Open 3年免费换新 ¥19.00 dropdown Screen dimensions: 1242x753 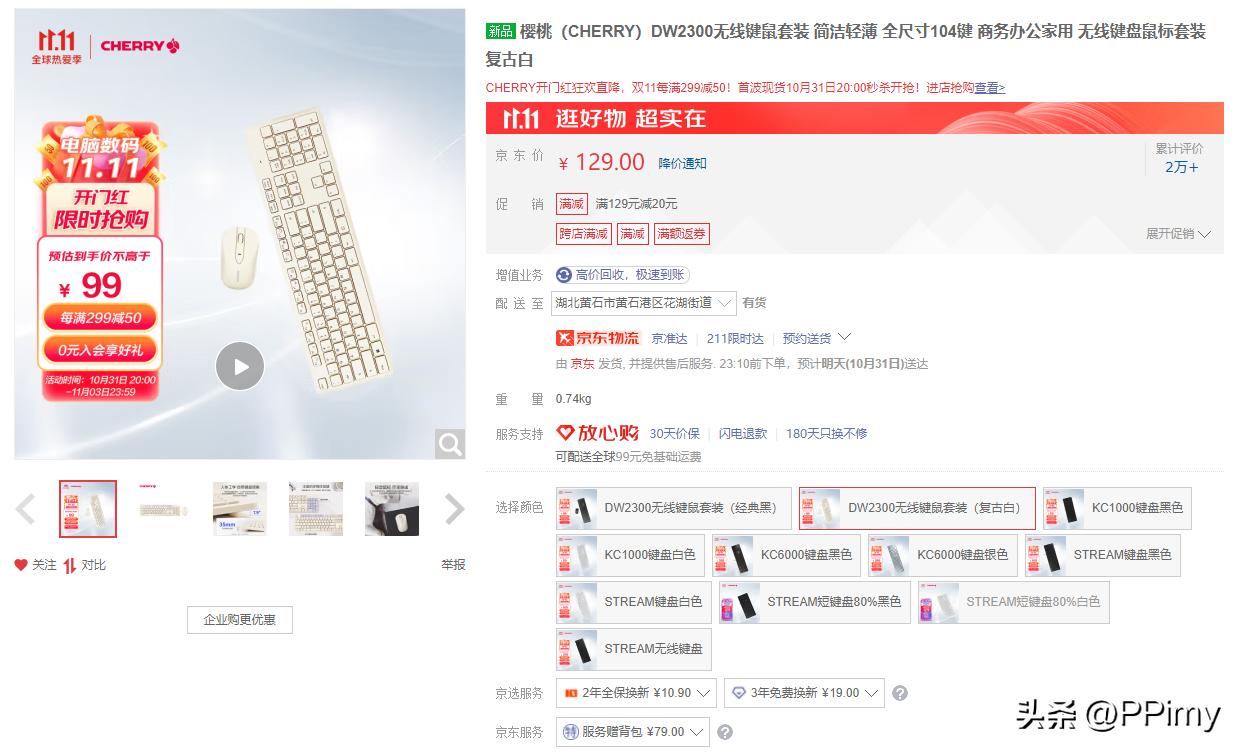pos(805,693)
